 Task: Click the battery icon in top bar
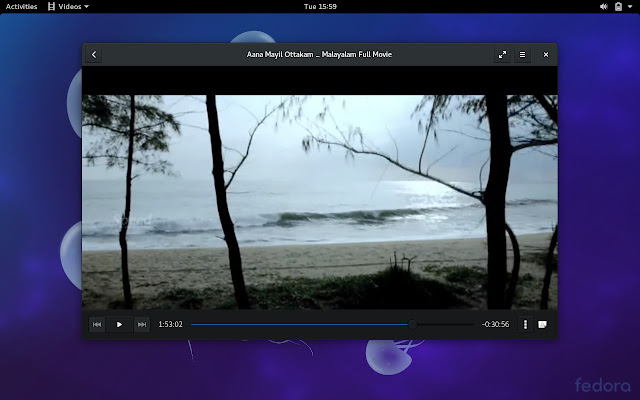tap(618, 7)
